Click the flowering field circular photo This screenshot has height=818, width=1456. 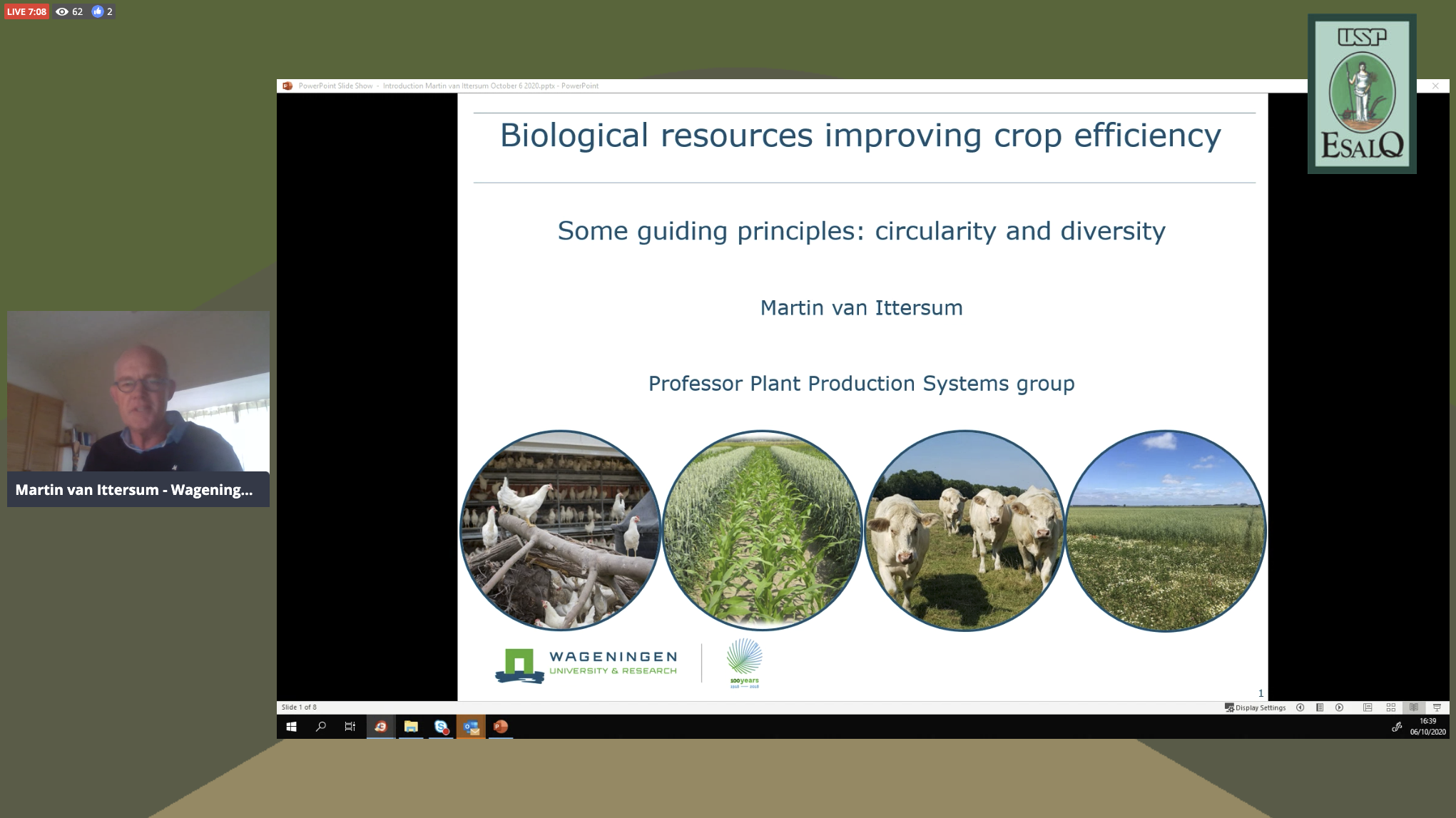point(1166,531)
